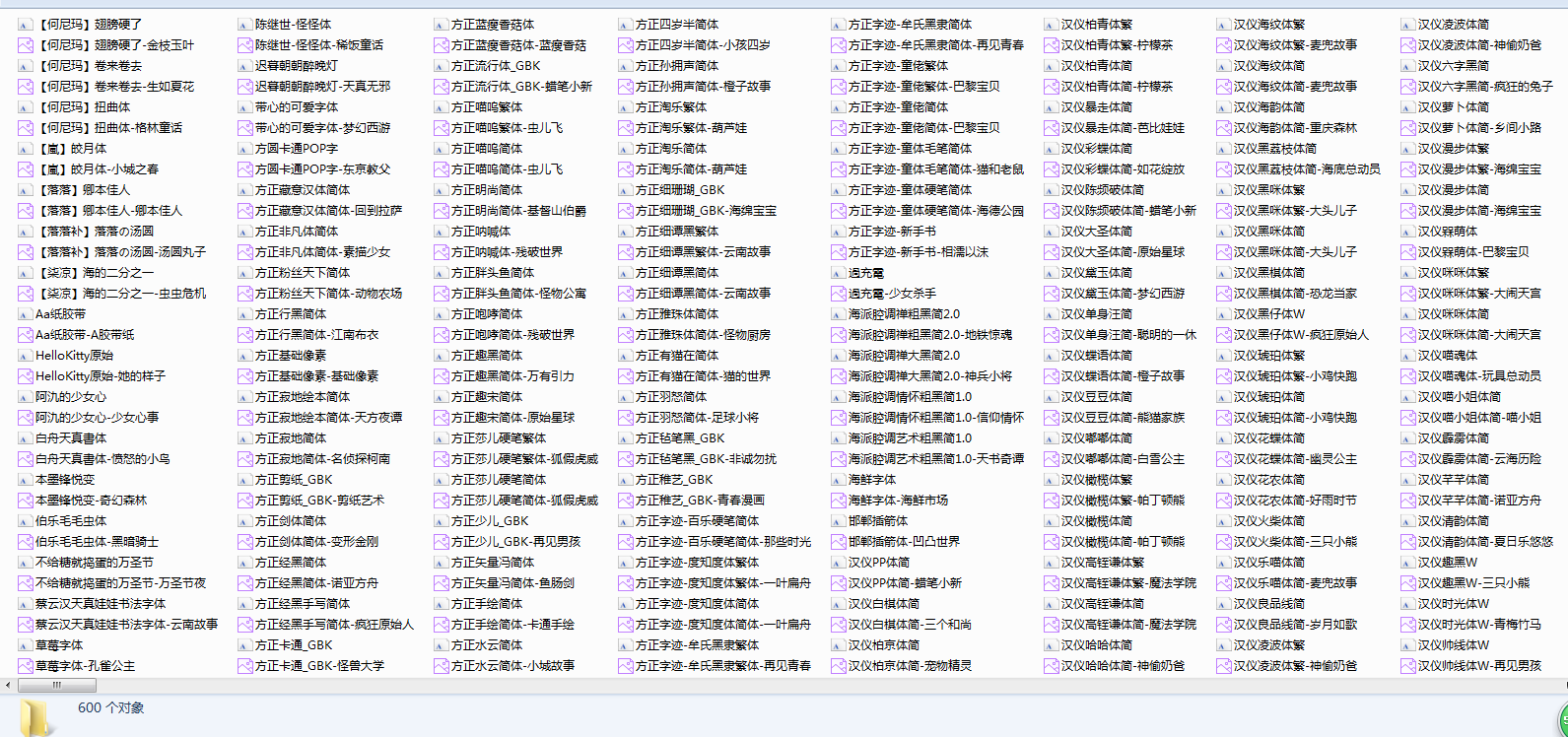
Task: Click the file name 方正胖头鱼简体-怪物公寓
Action: pyautogui.click(x=518, y=294)
